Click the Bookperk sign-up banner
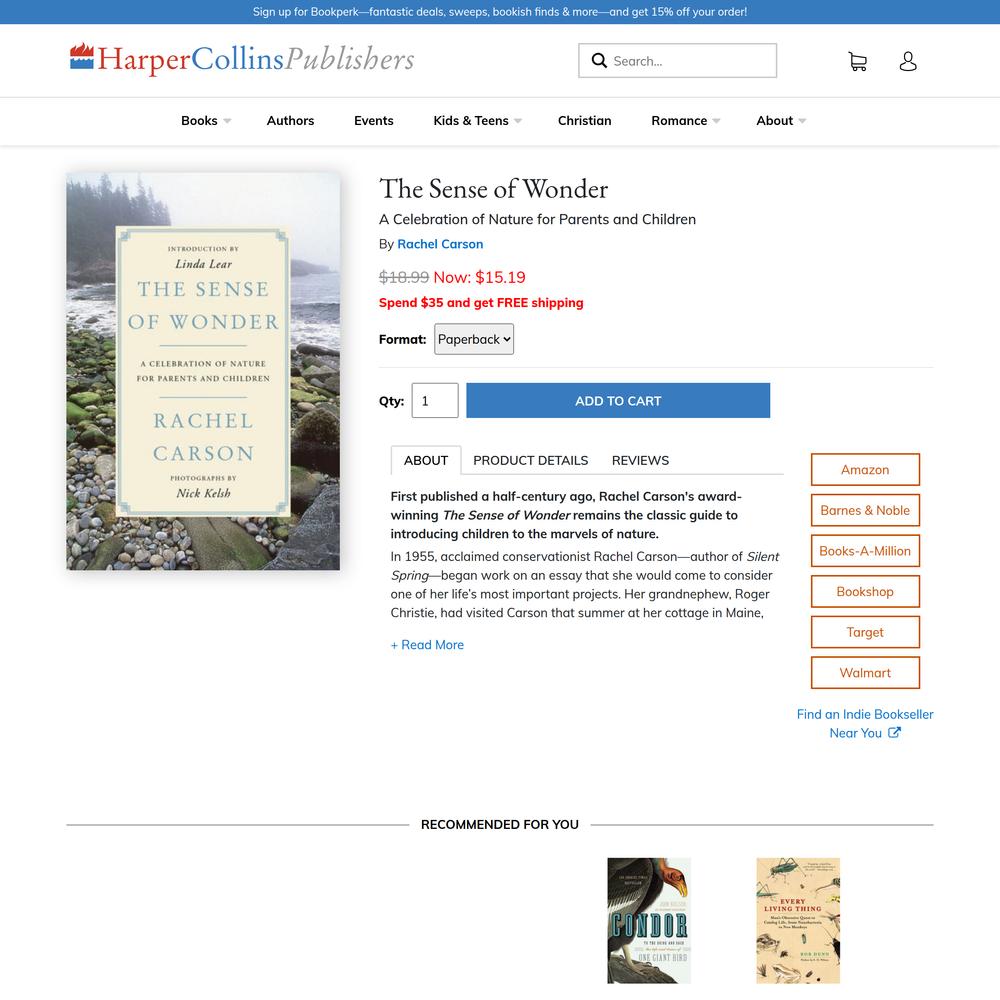Screen dimensions: 1000x1000 (x=500, y=11)
